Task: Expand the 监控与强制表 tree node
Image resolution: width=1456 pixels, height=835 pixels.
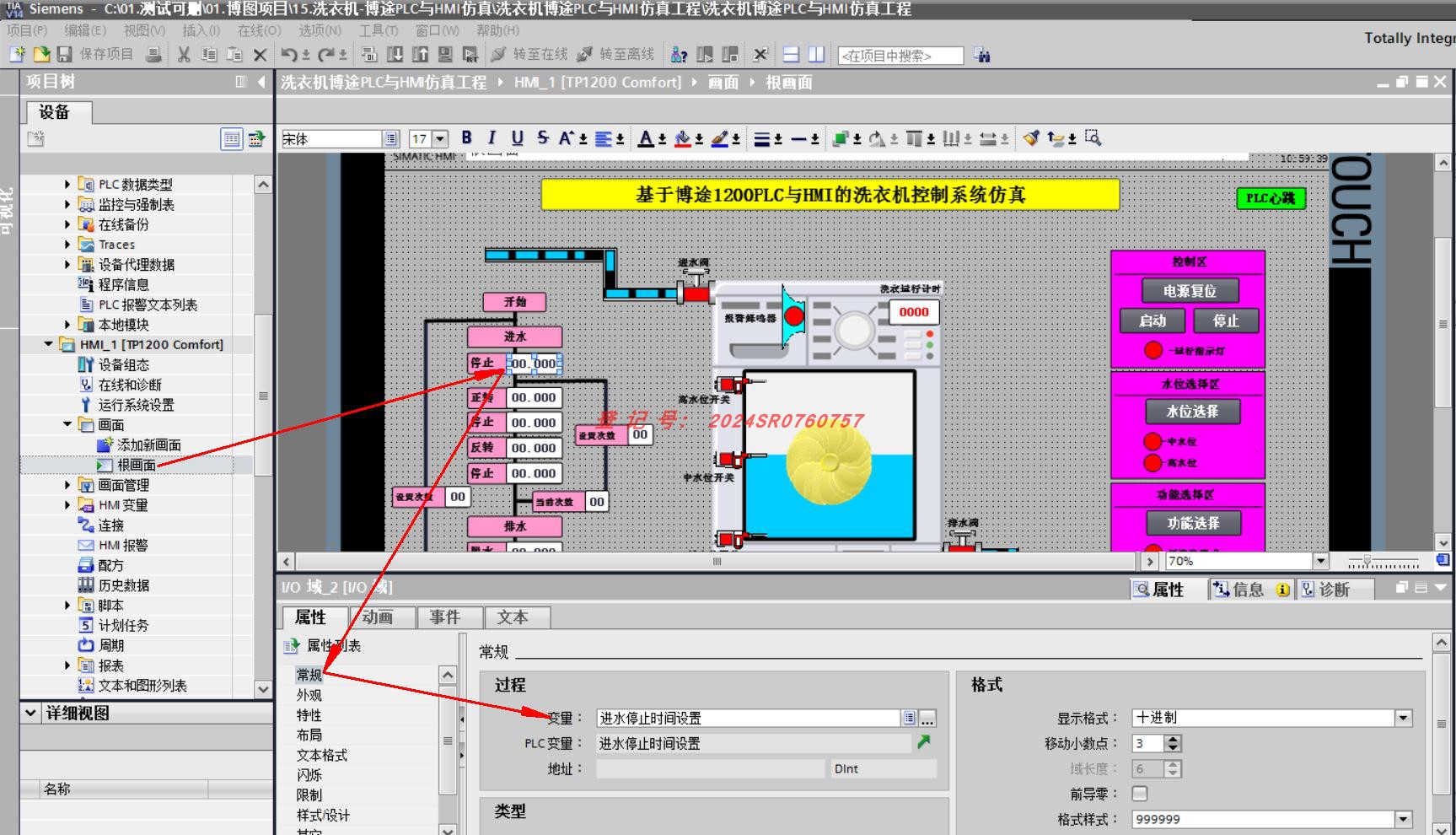Action: pyautogui.click(x=67, y=204)
